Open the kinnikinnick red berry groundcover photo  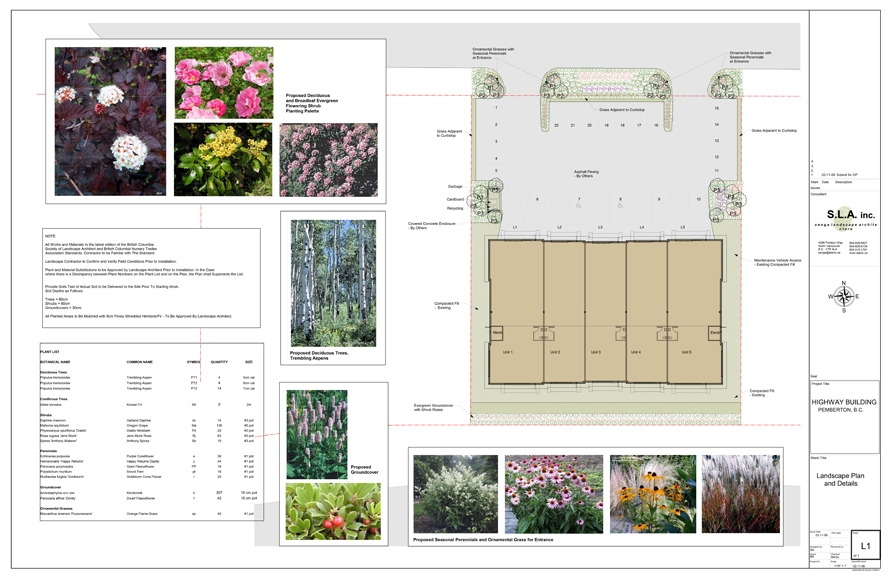[x=316, y=512]
